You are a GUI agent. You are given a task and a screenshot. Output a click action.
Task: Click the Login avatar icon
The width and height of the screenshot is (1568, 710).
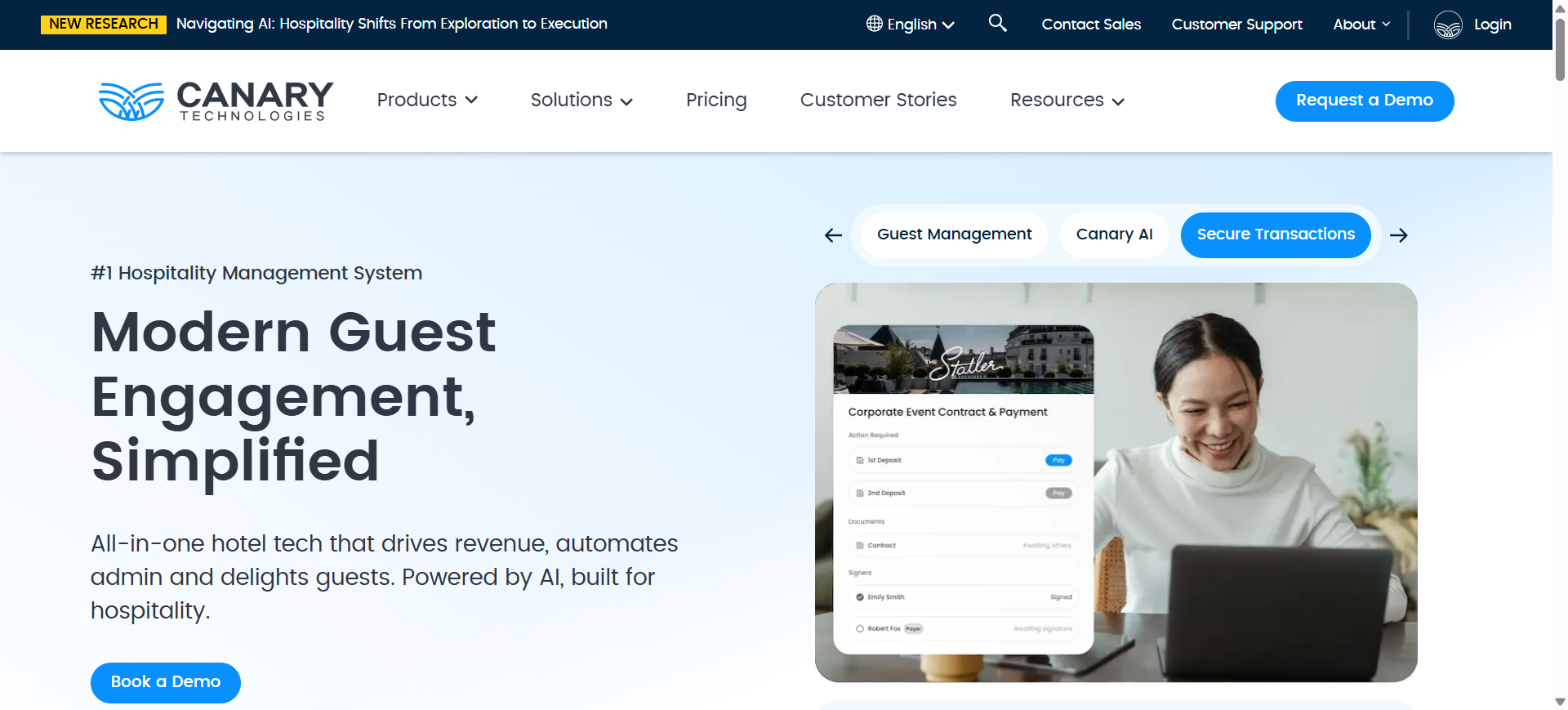1447,25
